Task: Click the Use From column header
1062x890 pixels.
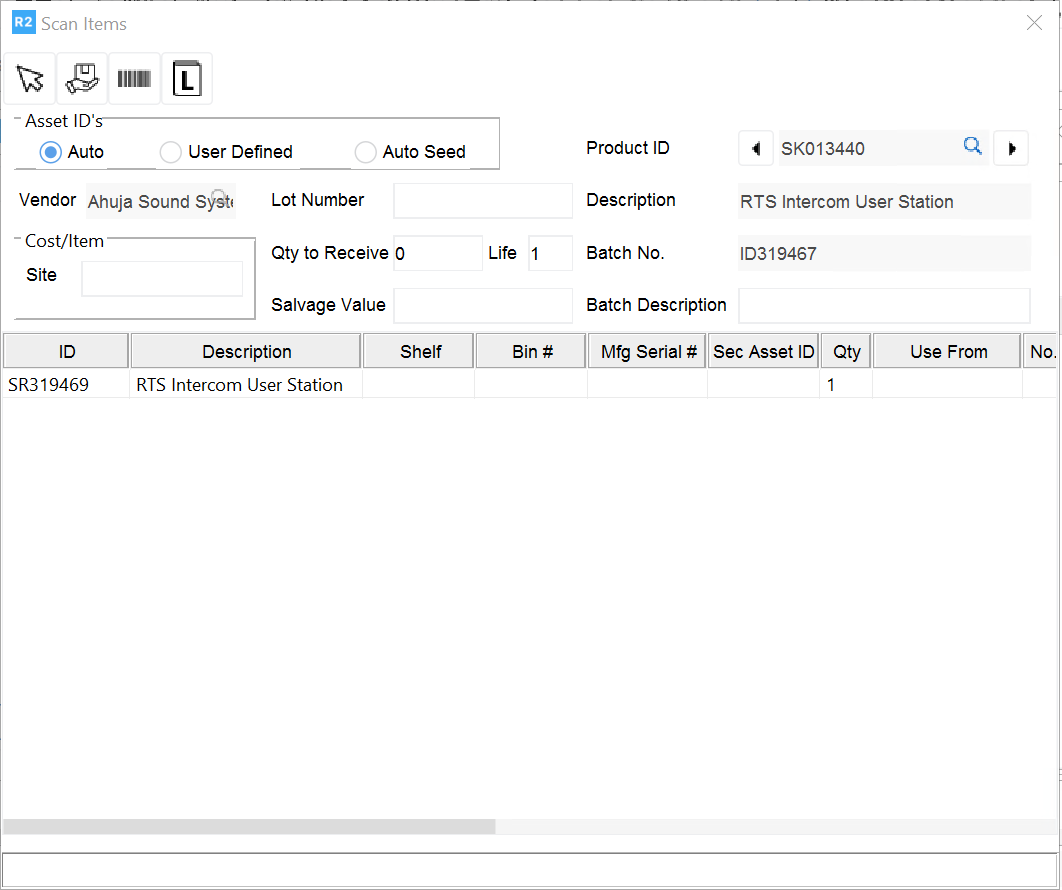Action: pos(948,352)
